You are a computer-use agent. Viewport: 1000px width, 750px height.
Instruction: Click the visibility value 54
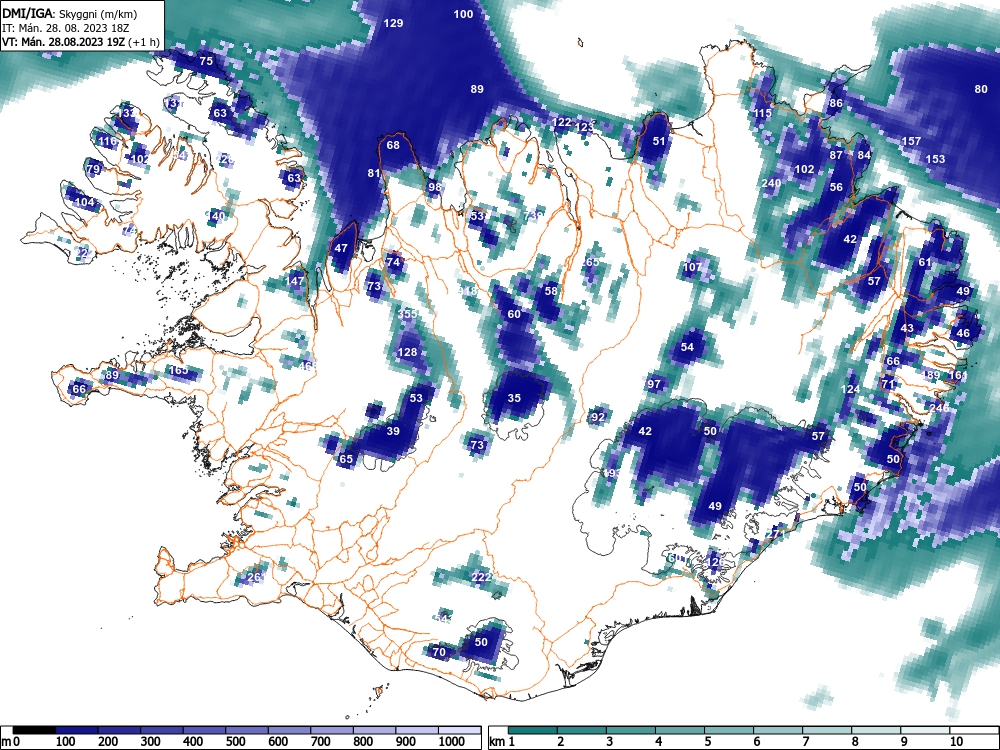click(x=687, y=348)
